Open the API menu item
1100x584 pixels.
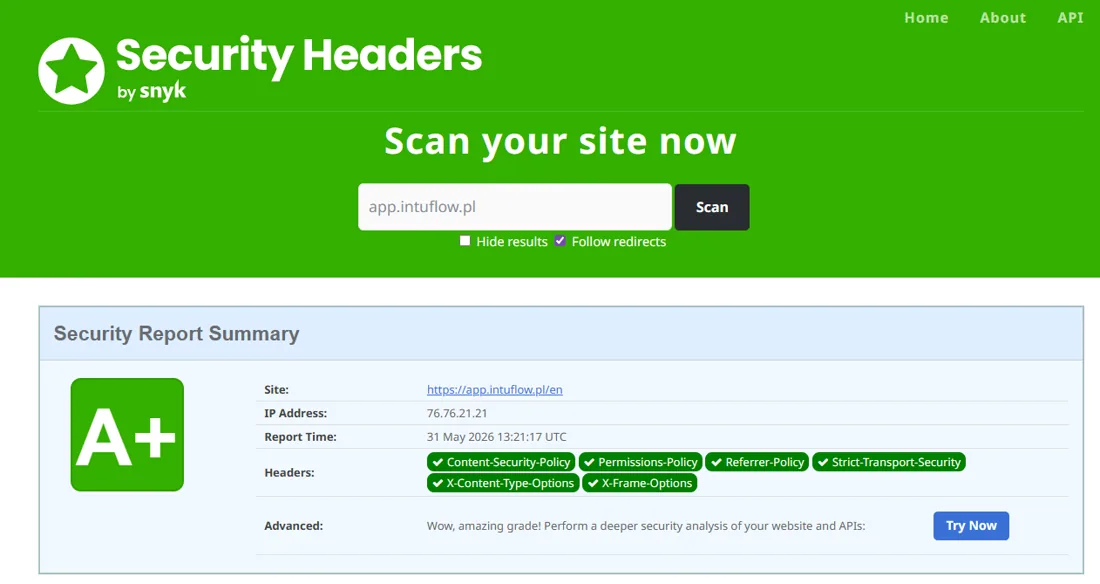(x=1071, y=18)
